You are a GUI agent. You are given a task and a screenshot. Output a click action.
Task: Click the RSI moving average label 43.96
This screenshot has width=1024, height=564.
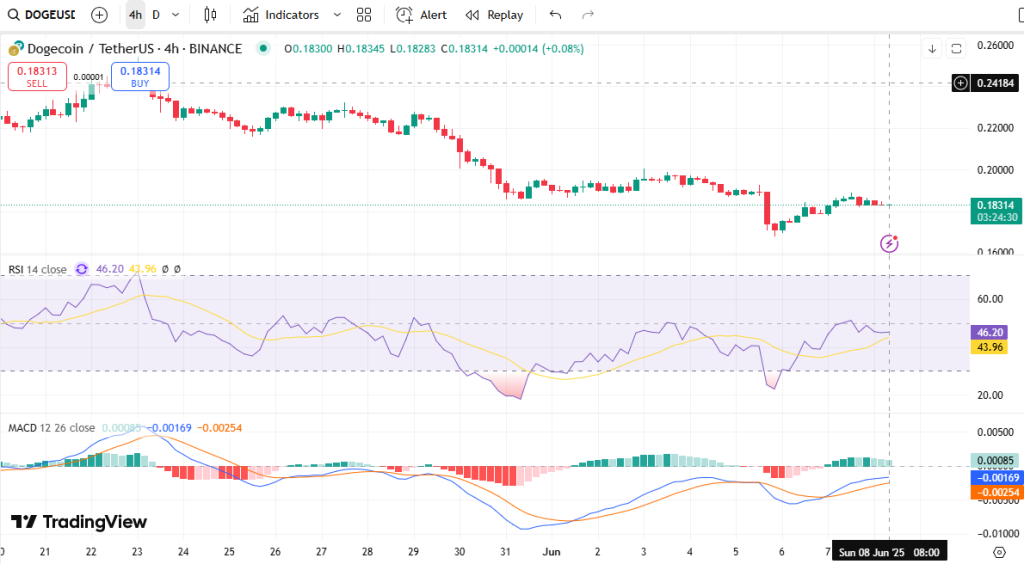[989, 347]
